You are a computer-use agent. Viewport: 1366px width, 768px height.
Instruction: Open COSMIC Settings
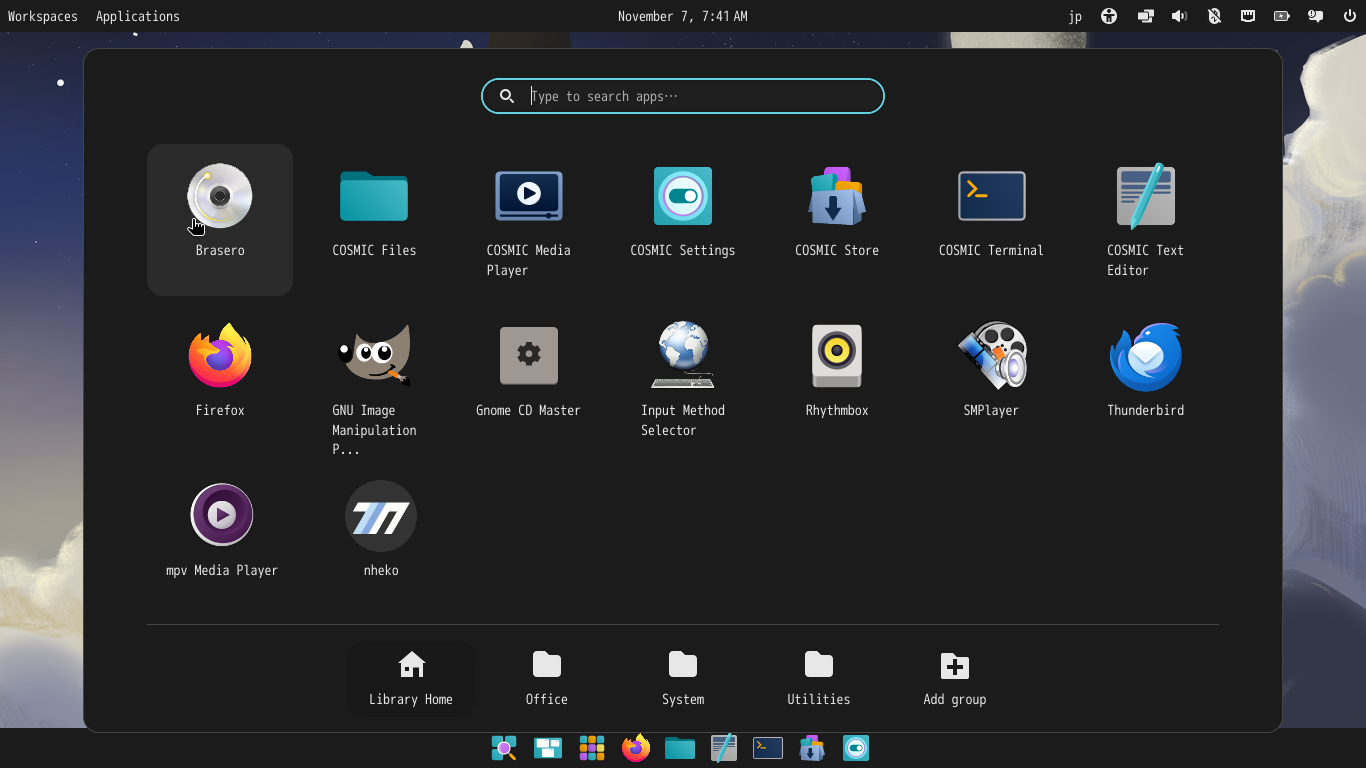pyautogui.click(x=682, y=196)
